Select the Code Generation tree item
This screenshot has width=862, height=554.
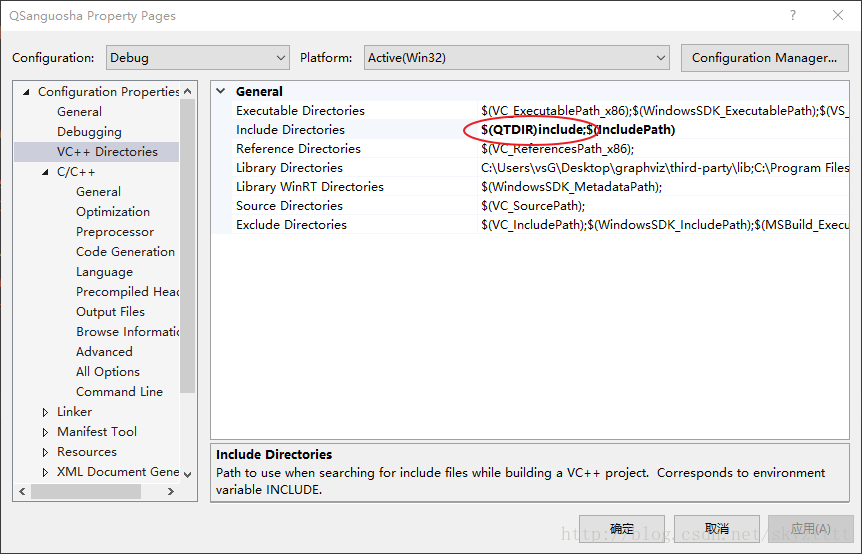(x=125, y=252)
